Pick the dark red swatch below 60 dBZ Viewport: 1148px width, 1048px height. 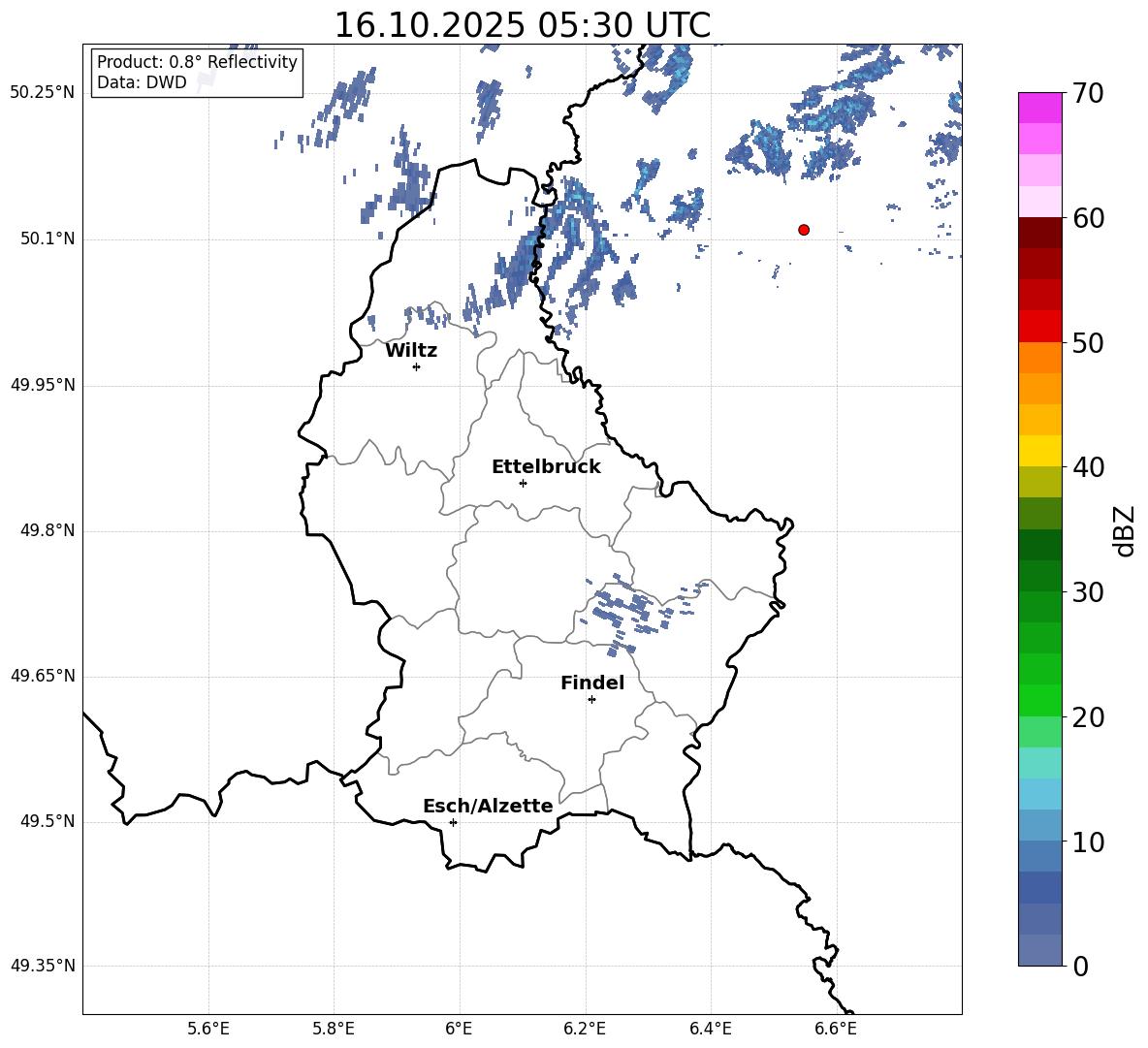(1040, 233)
